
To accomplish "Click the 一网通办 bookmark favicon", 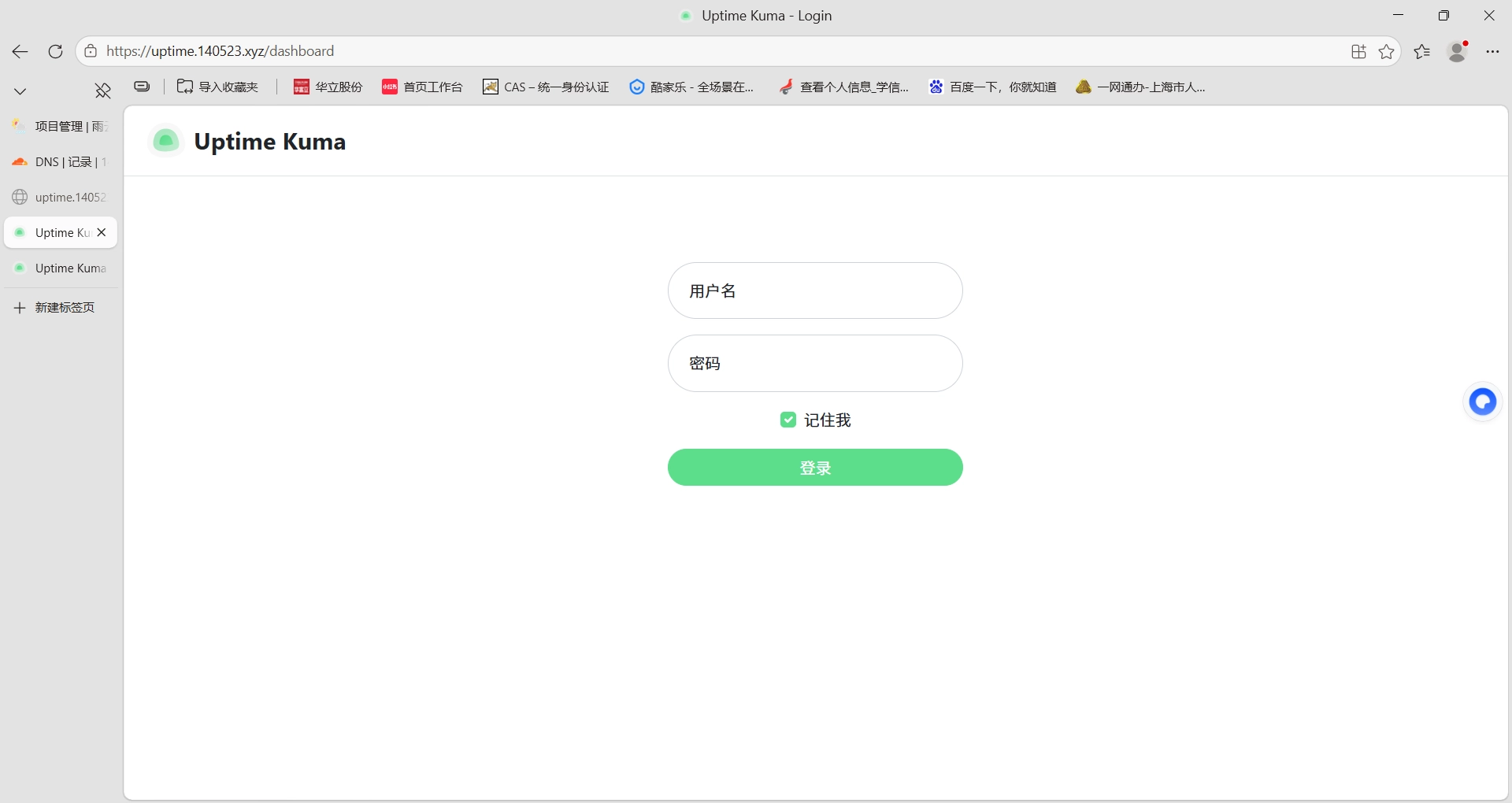I will (1084, 87).
